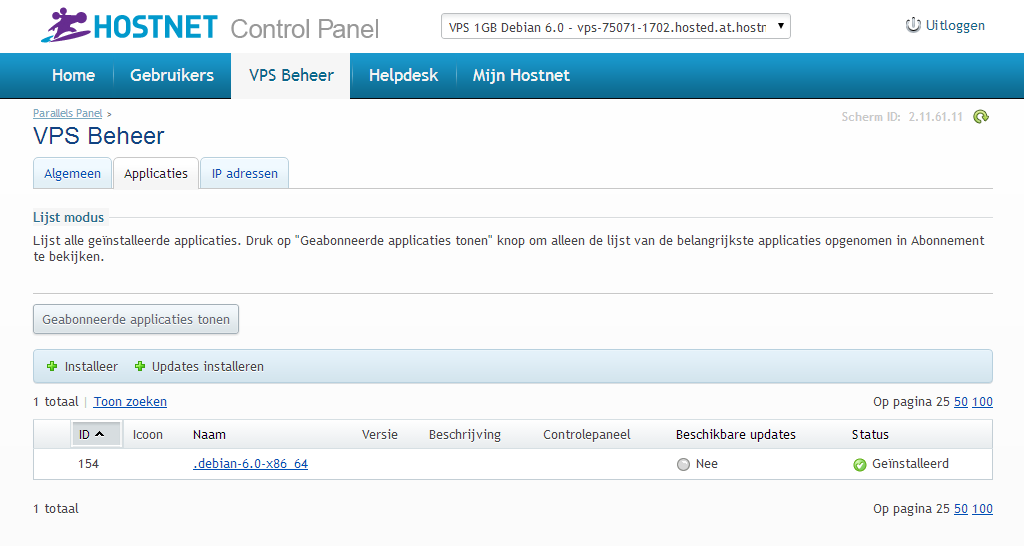Click the power icon next to Uitloggen
The height and width of the screenshot is (546, 1024).
click(912, 25)
